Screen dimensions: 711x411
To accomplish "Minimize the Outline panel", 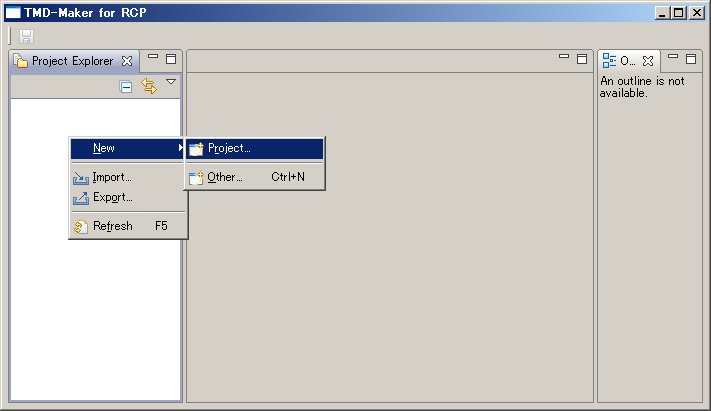I will [673, 57].
